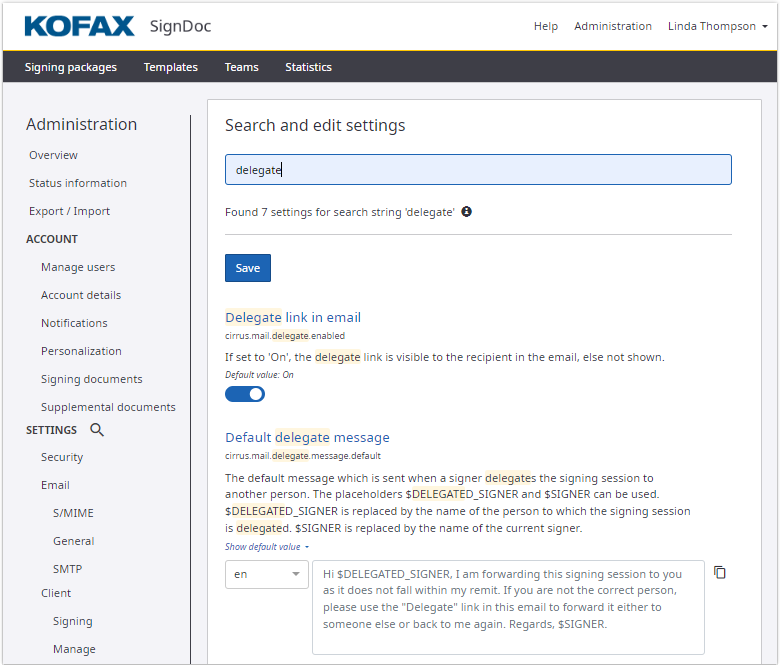This screenshot has height=667, width=780.
Task: Expand Show default value disclosure
Action: [266, 547]
